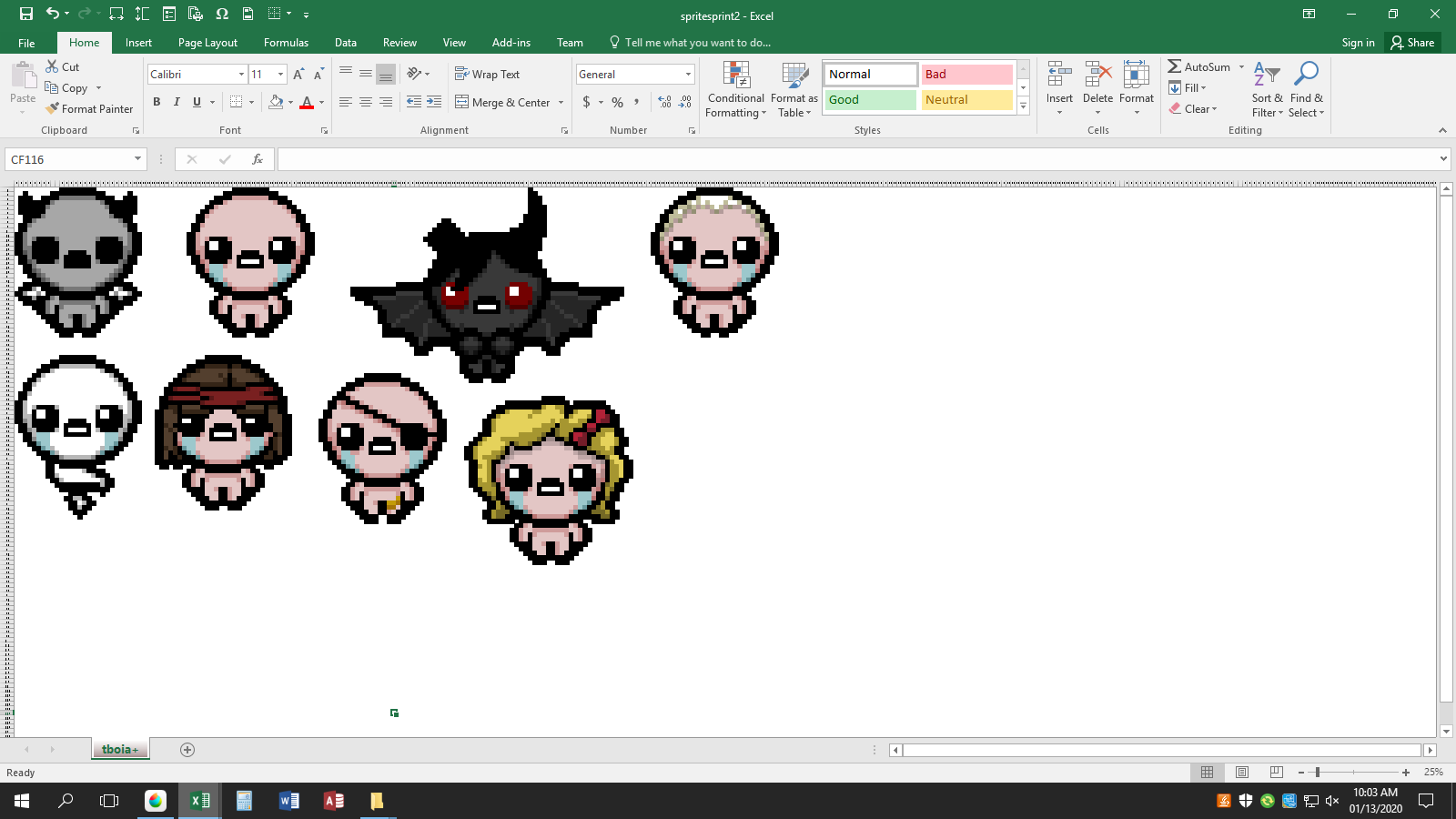Expand the cell styles gallery
Viewport: 1456px width, 819px height.
[x=1023, y=106]
